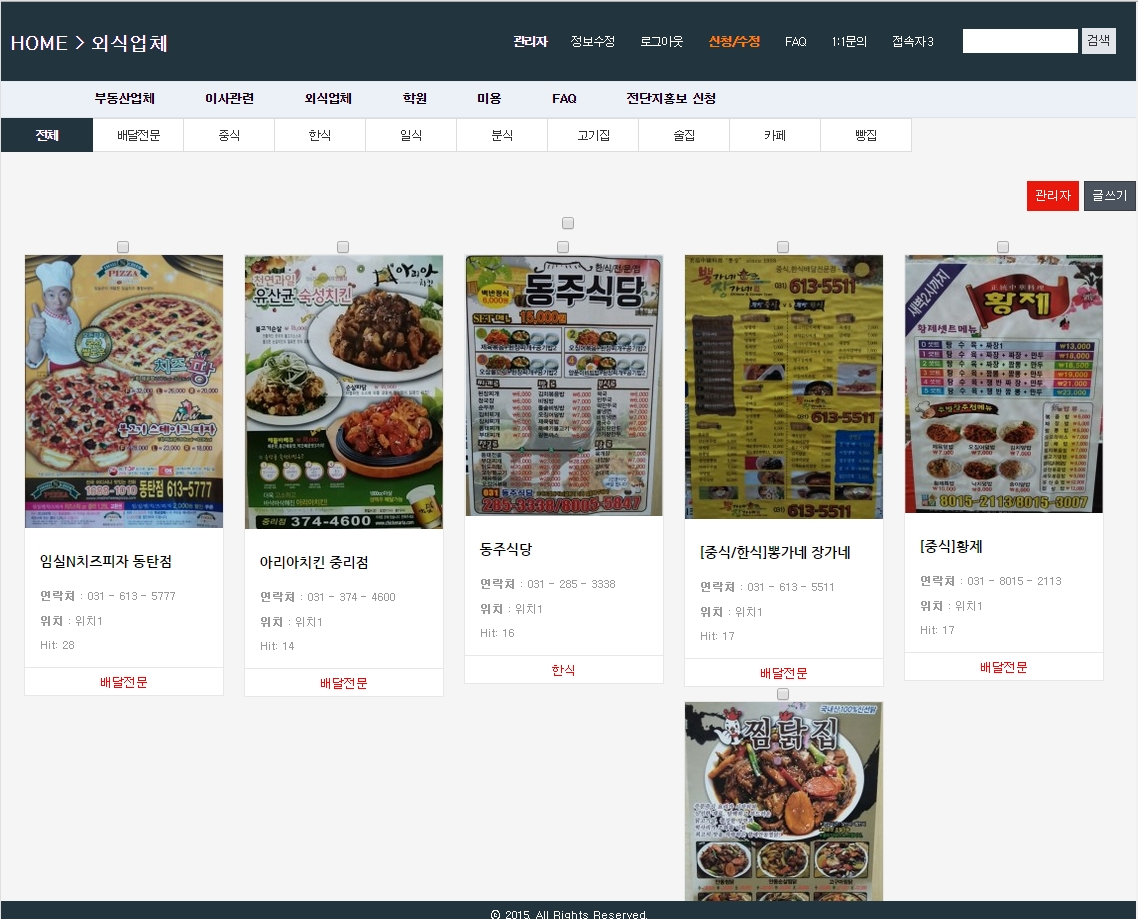Screen dimensions: 1138x919
Task: Toggle the checkbox above the 찜닭집 flyer
Action: click(783, 694)
